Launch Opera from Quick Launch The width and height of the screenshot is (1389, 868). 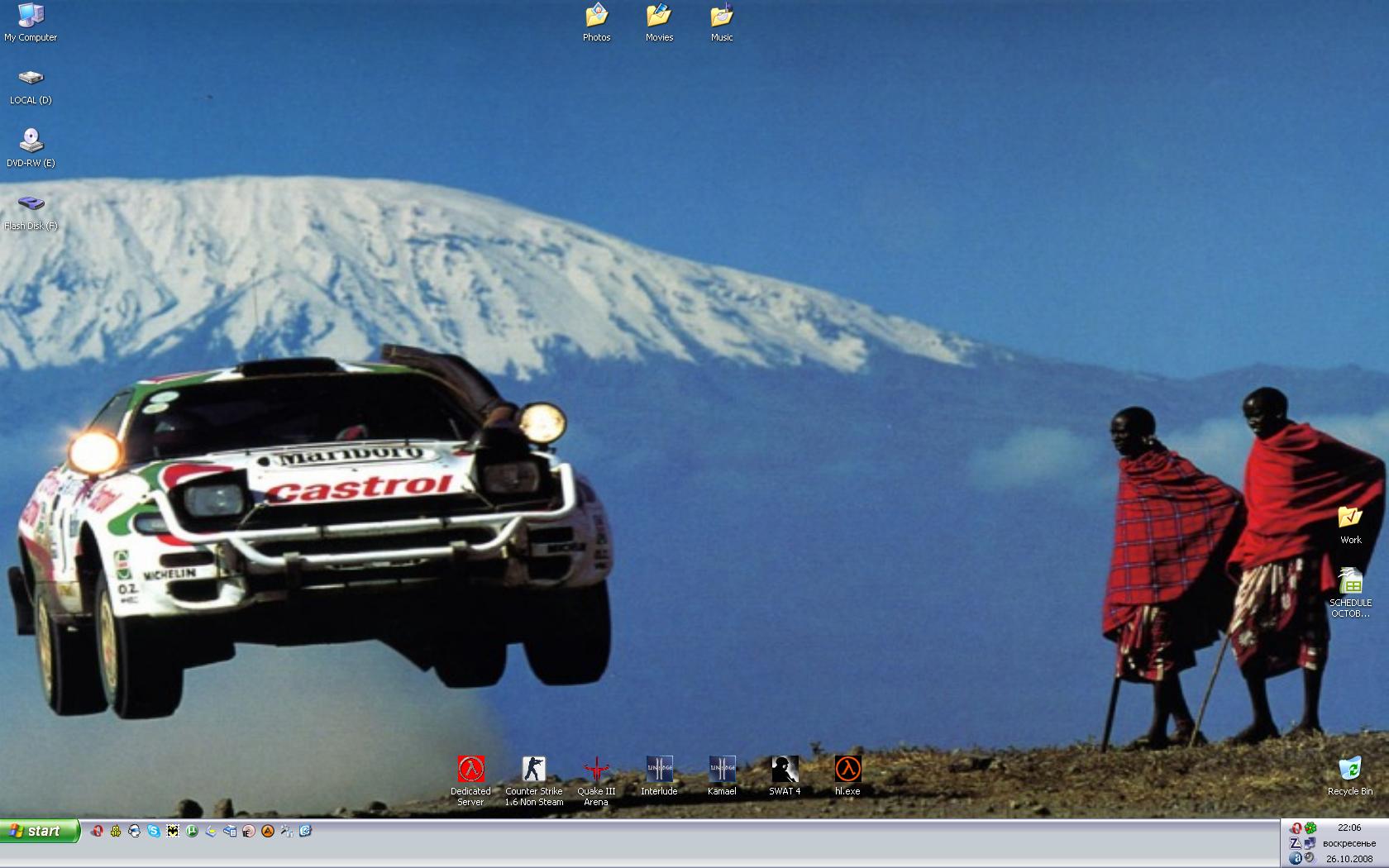(97, 831)
